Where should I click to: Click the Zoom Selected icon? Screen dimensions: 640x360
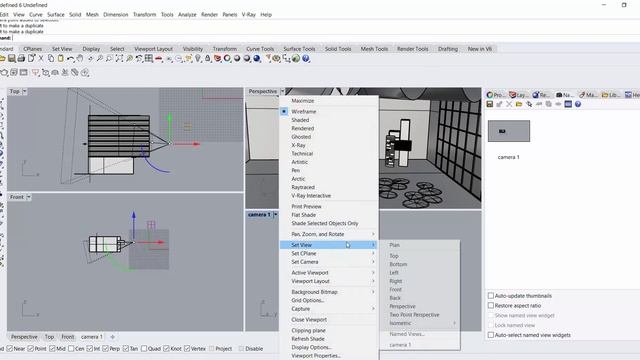[x=129, y=58]
